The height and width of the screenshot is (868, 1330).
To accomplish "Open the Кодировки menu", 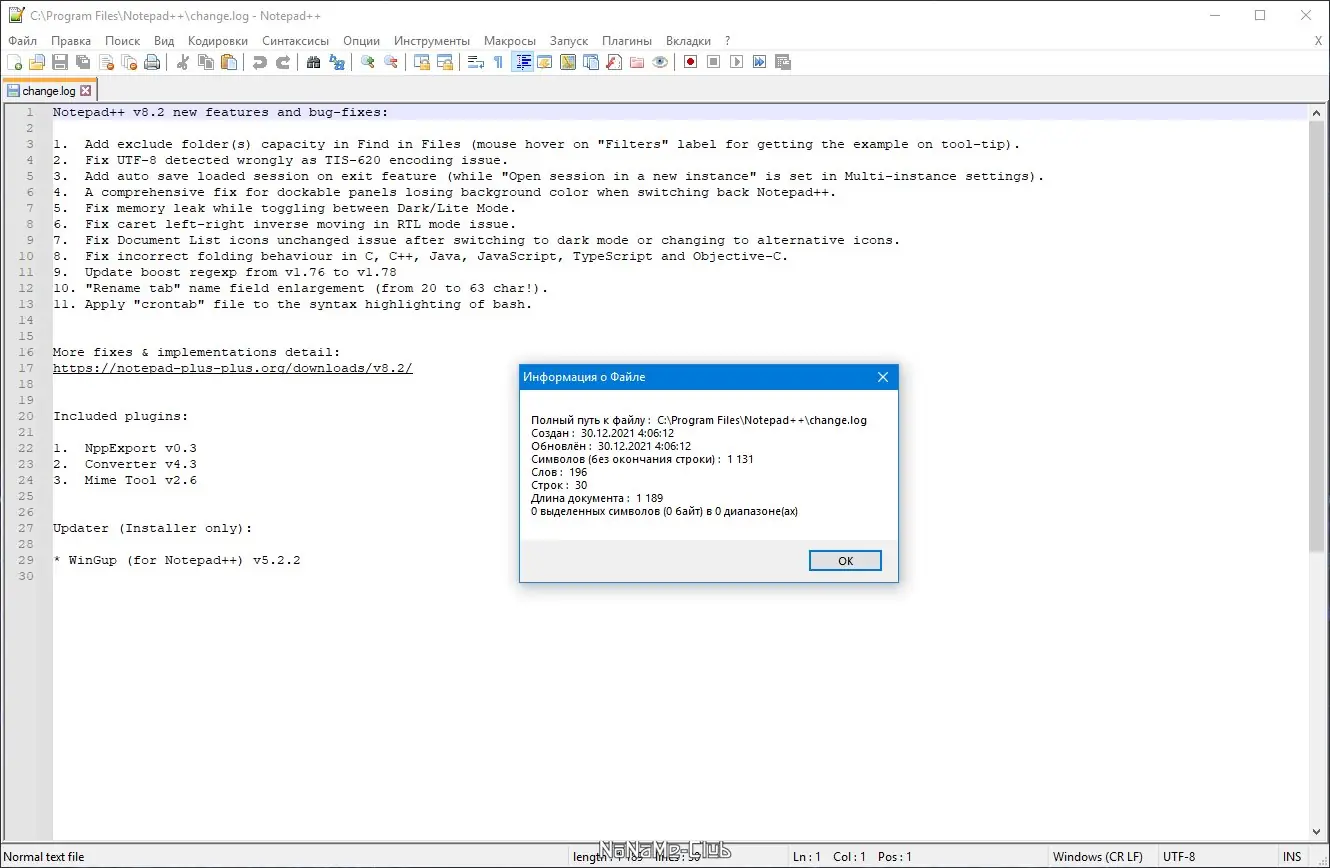I will pos(218,41).
